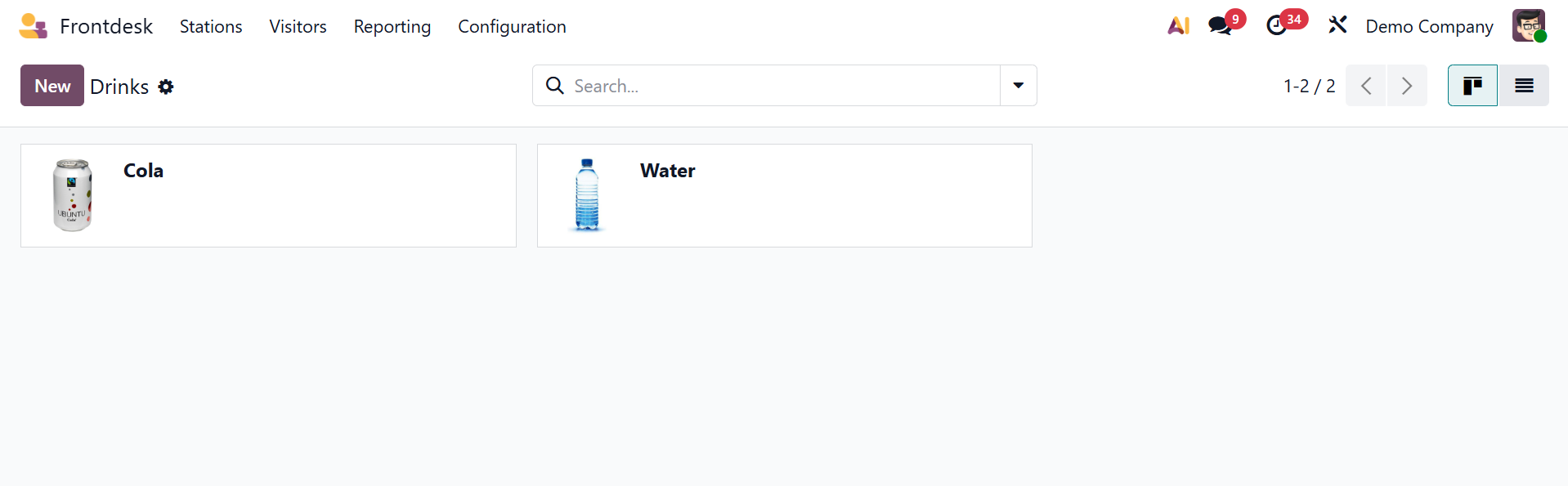This screenshot has width=1568, height=486.
Task: Open the Configuration menu
Action: tap(512, 26)
